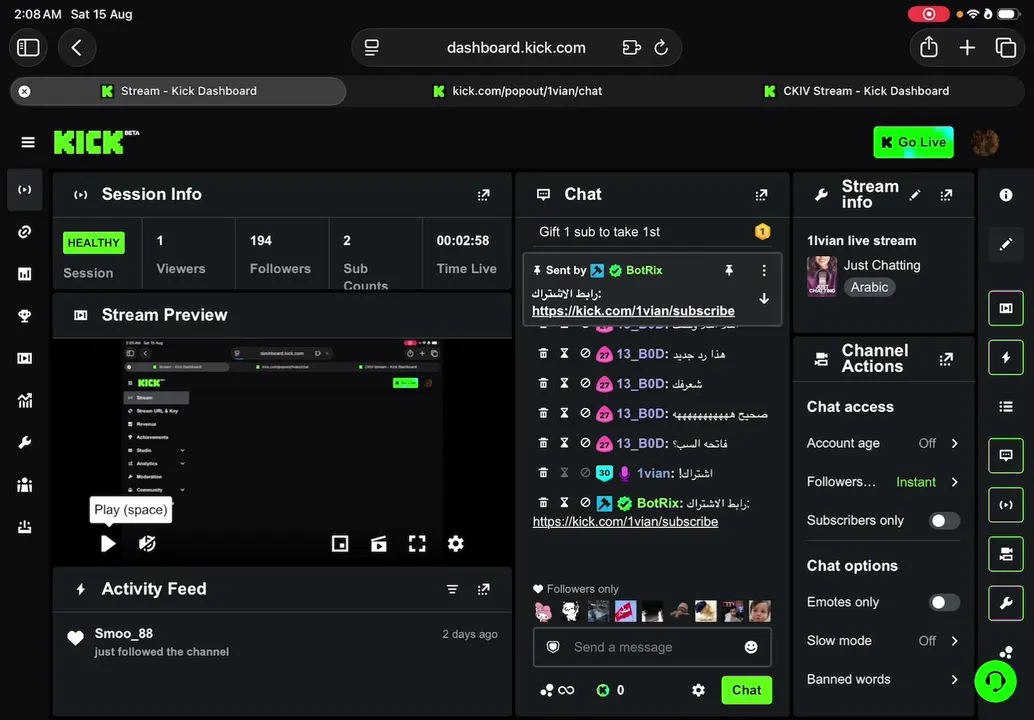Screen dimensions: 1034x720
Task: Open the Moderation wrench icon in left sidebar
Action: tap(24, 442)
